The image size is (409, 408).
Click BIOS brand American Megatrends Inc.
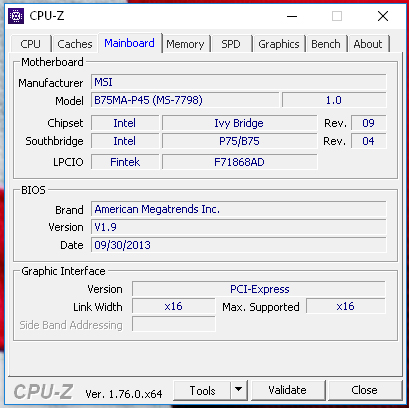(239, 209)
